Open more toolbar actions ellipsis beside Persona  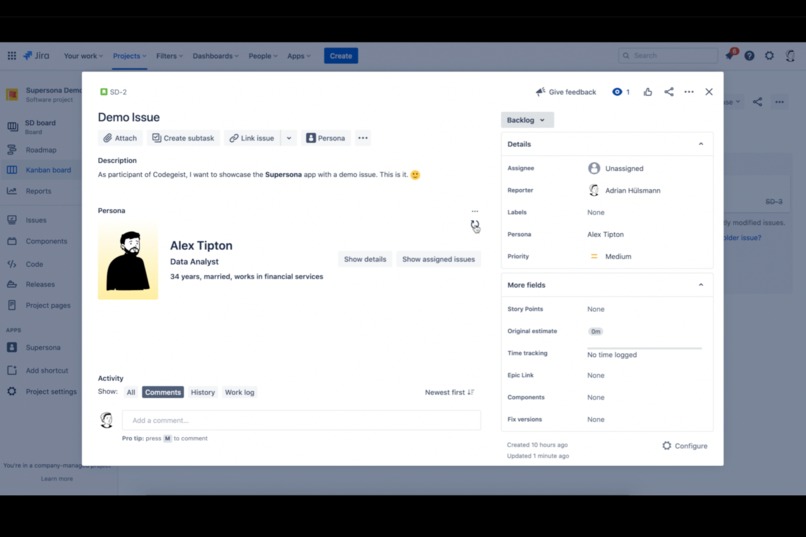(363, 138)
